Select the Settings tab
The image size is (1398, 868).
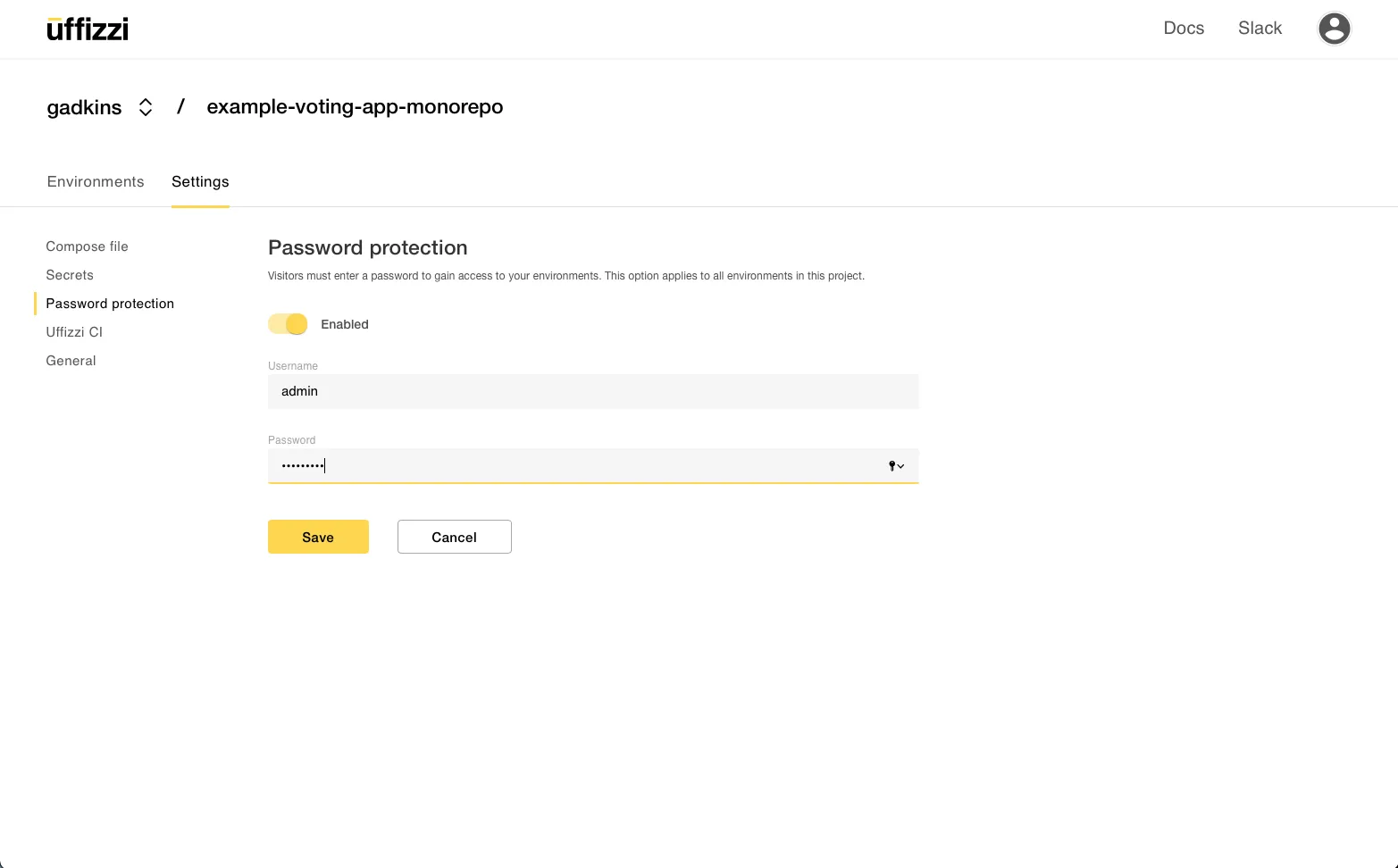tap(200, 182)
